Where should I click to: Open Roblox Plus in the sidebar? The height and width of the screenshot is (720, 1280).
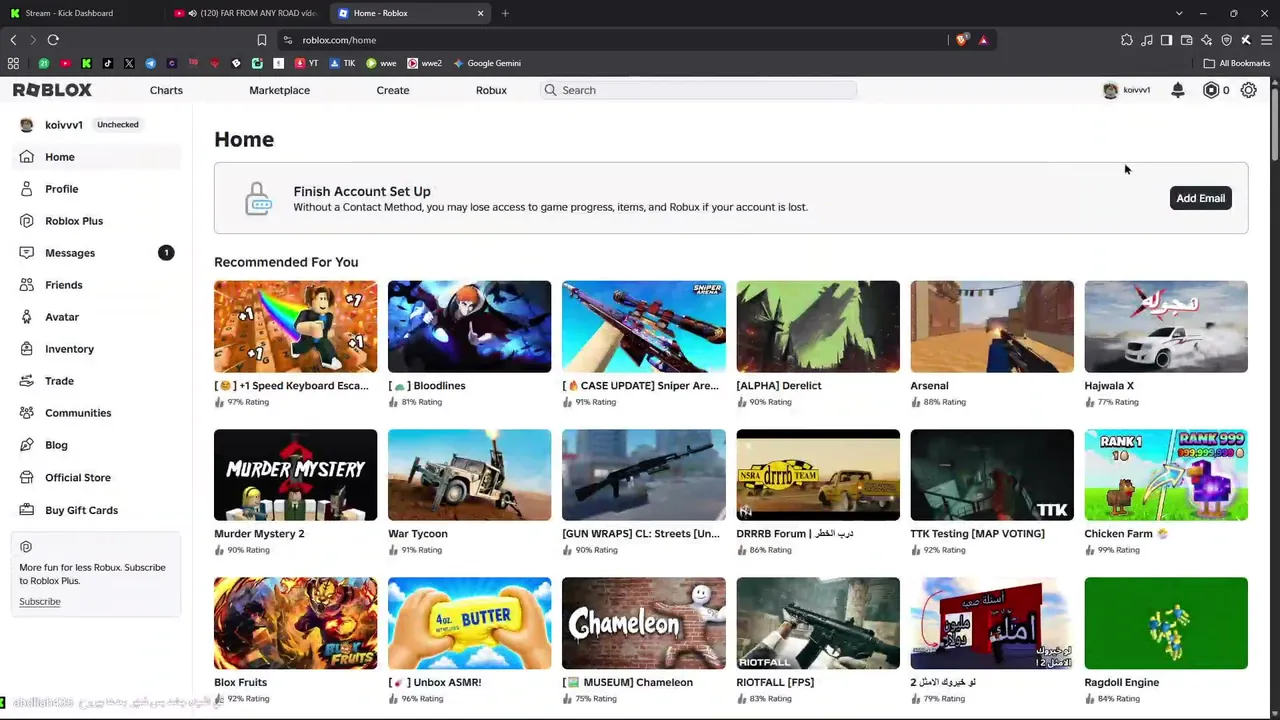96,221
